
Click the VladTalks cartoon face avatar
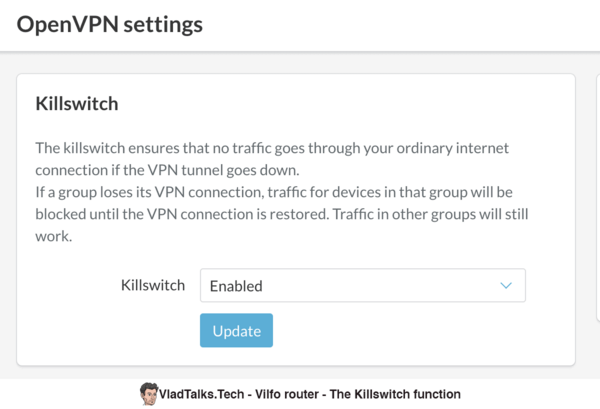coord(148,394)
